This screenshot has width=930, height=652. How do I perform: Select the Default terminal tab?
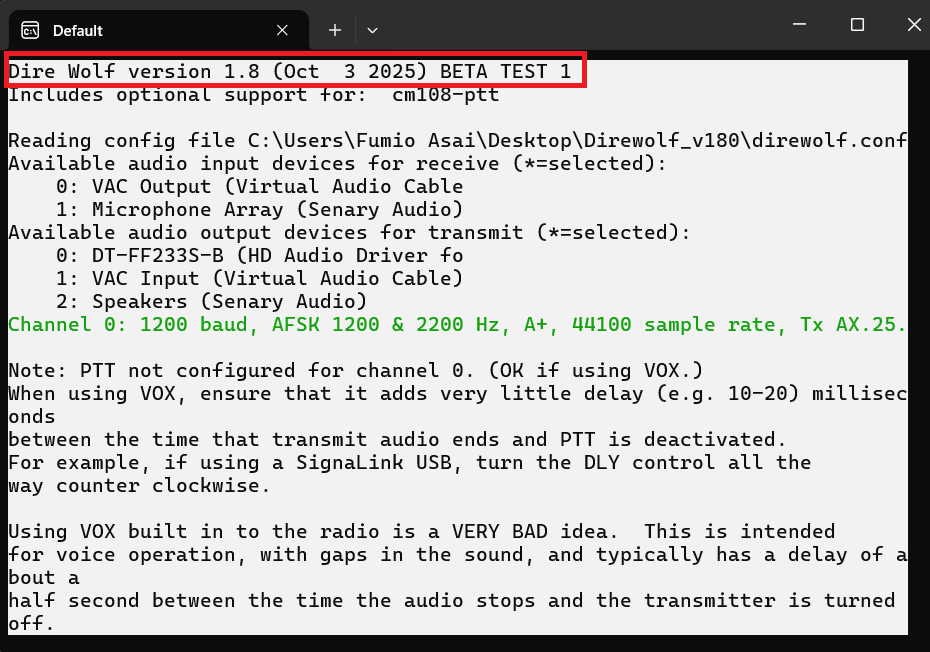click(x=158, y=30)
